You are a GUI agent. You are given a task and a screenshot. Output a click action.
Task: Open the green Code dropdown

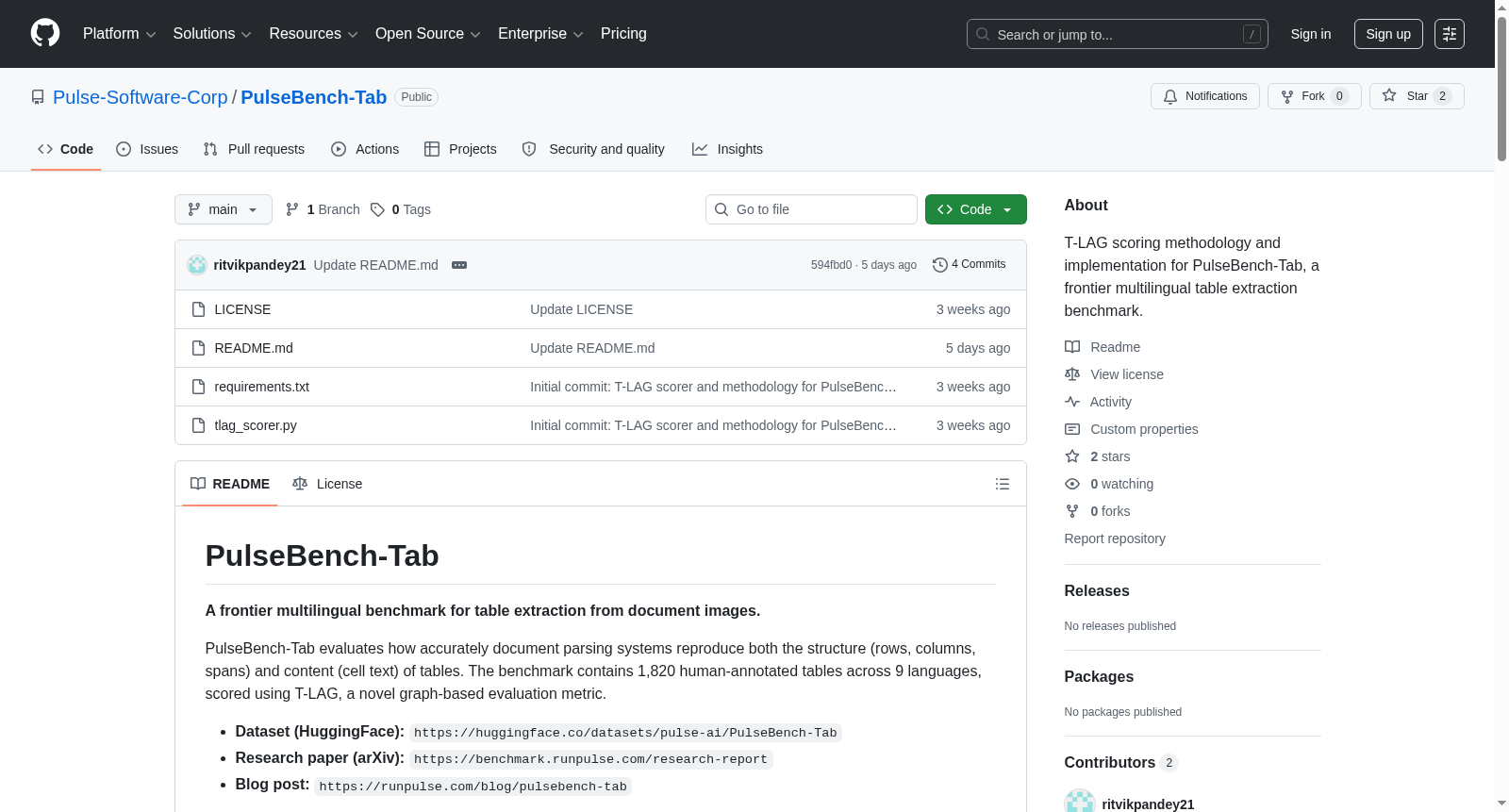click(x=976, y=209)
